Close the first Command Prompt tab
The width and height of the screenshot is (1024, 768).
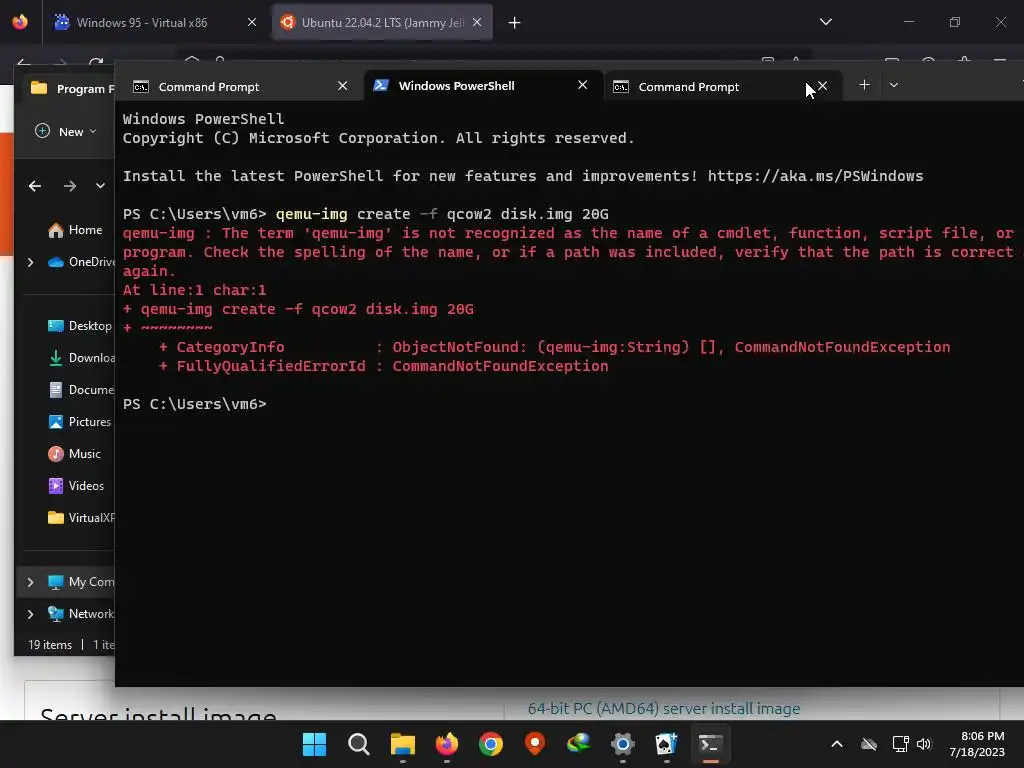click(x=342, y=86)
